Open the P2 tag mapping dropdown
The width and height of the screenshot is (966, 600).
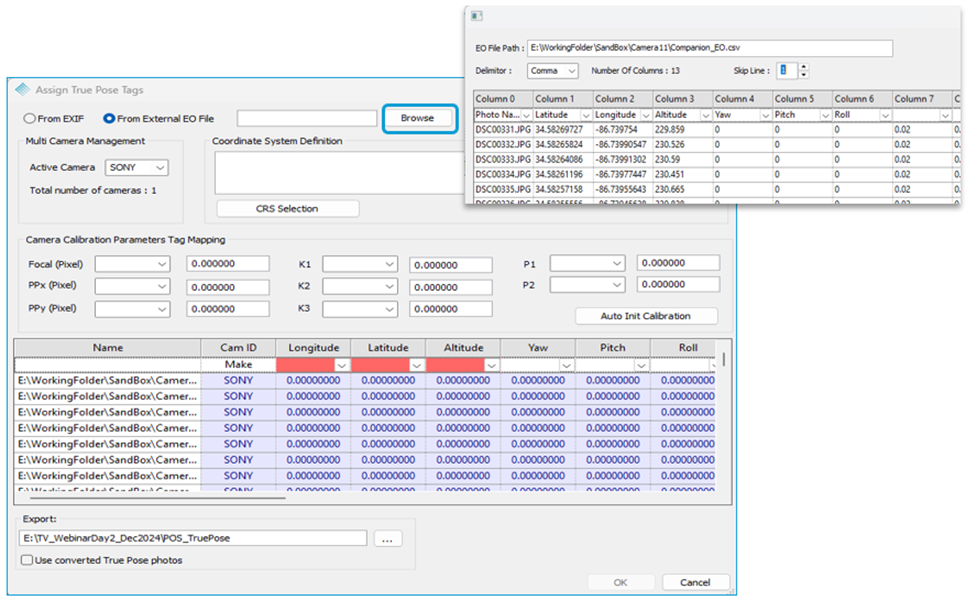click(x=587, y=285)
